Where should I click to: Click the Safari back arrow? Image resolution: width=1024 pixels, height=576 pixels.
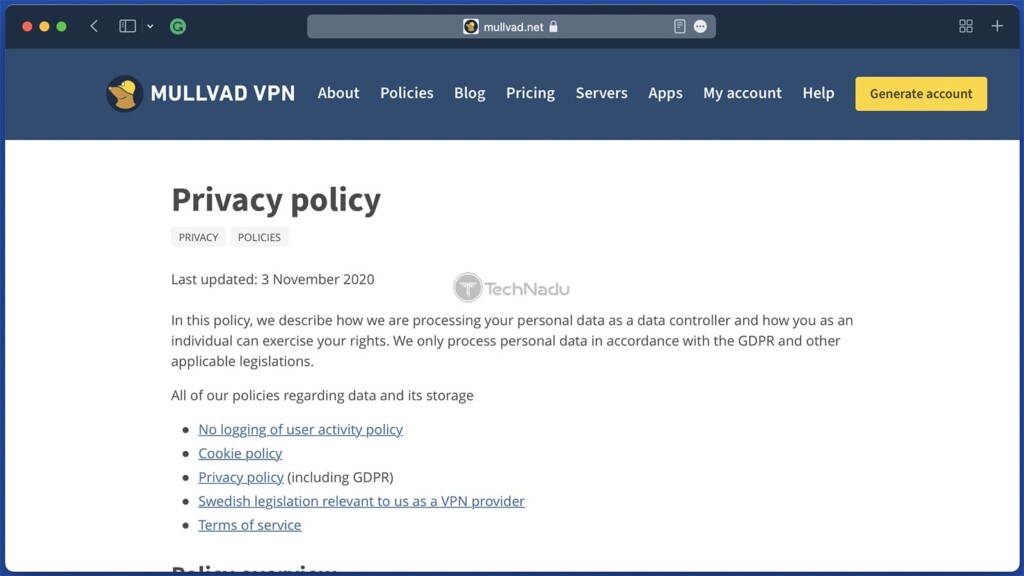[x=94, y=27]
